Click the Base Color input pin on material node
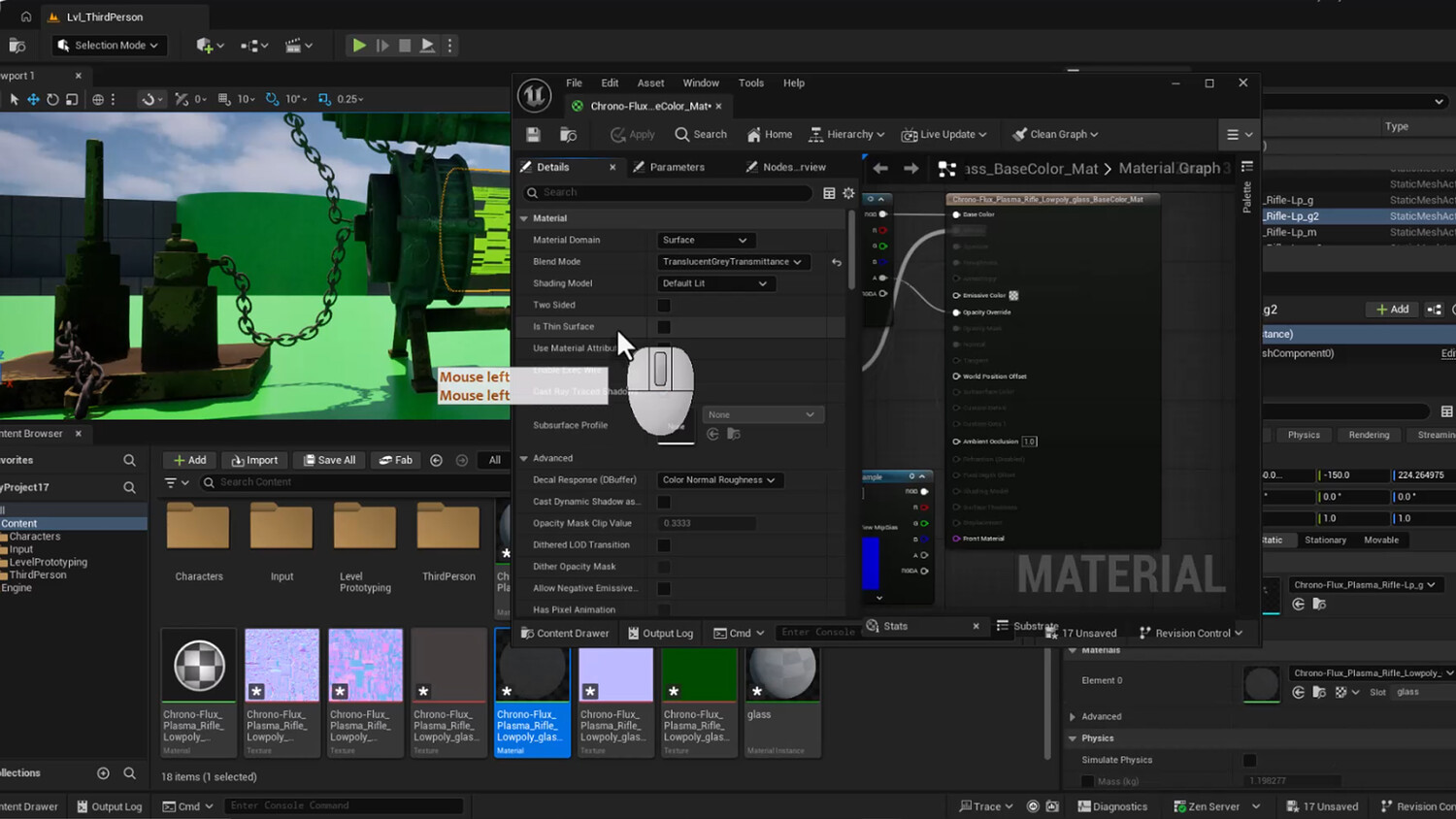The height and width of the screenshot is (819, 1456). (x=956, y=214)
